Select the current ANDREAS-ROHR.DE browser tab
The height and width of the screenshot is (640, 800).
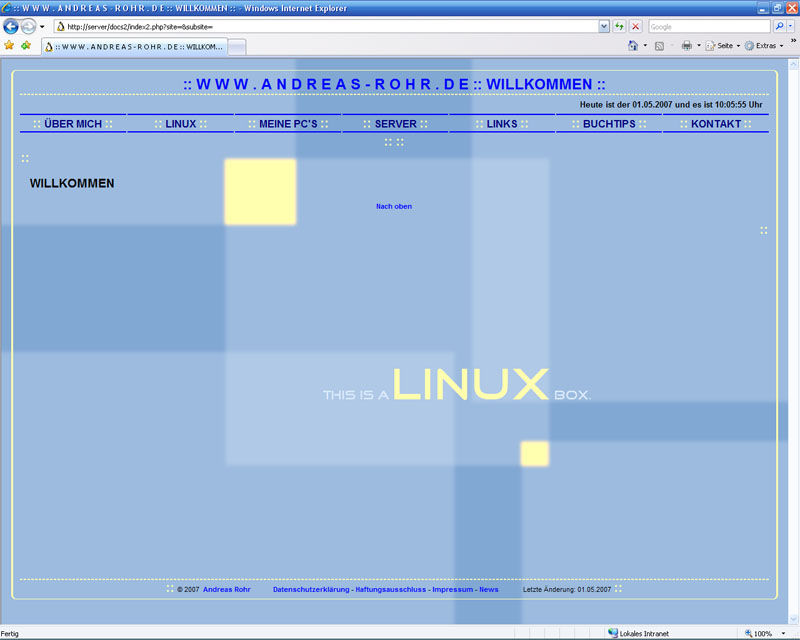click(x=134, y=46)
